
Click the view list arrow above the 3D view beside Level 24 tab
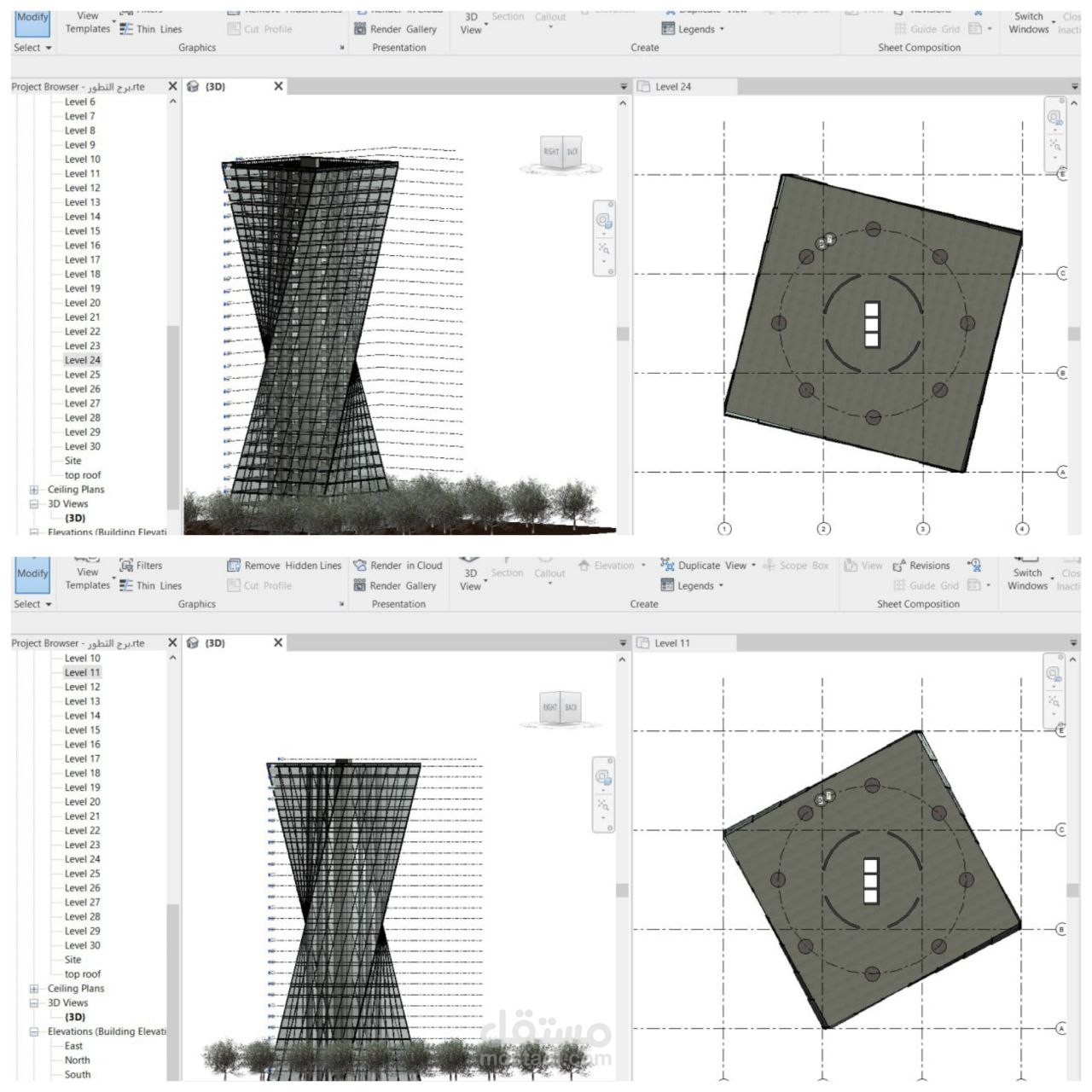click(x=624, y=87)
